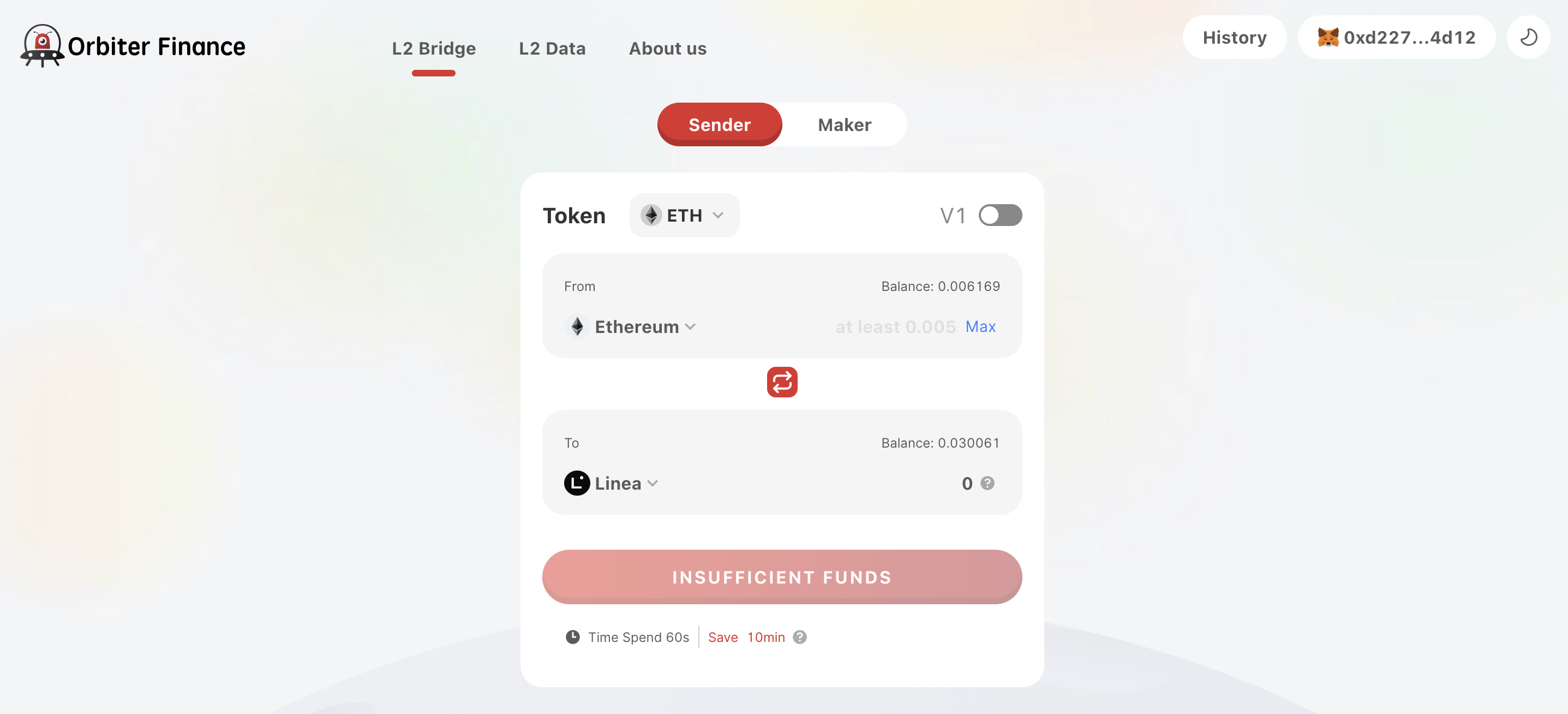Screen dimensions: 1568x714
Task: Toggle the V1 switch on
Action: click(x=1000, y=214)
